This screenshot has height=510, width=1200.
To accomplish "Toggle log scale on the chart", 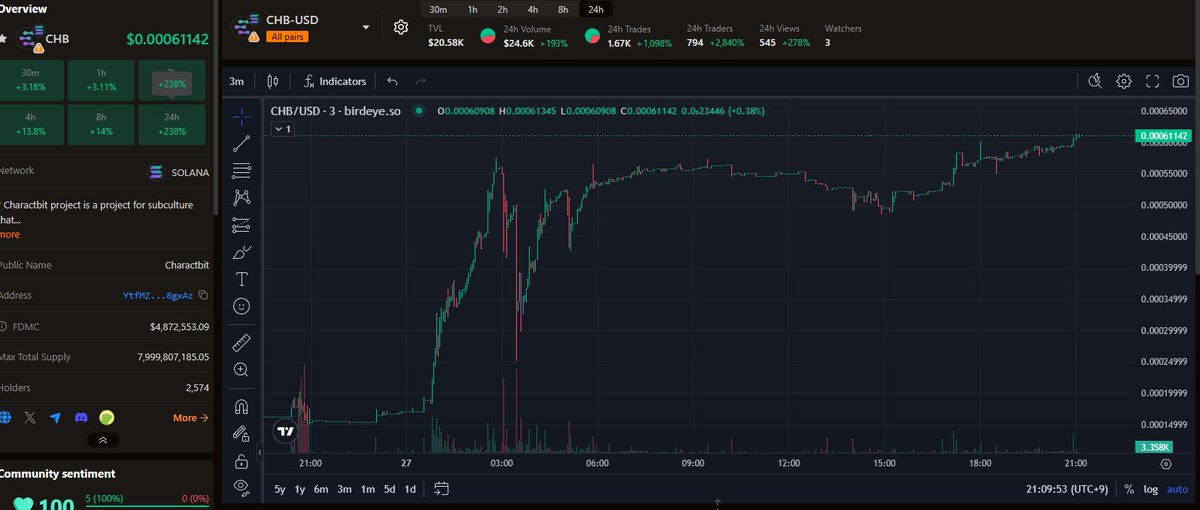I will [1152, 489].
